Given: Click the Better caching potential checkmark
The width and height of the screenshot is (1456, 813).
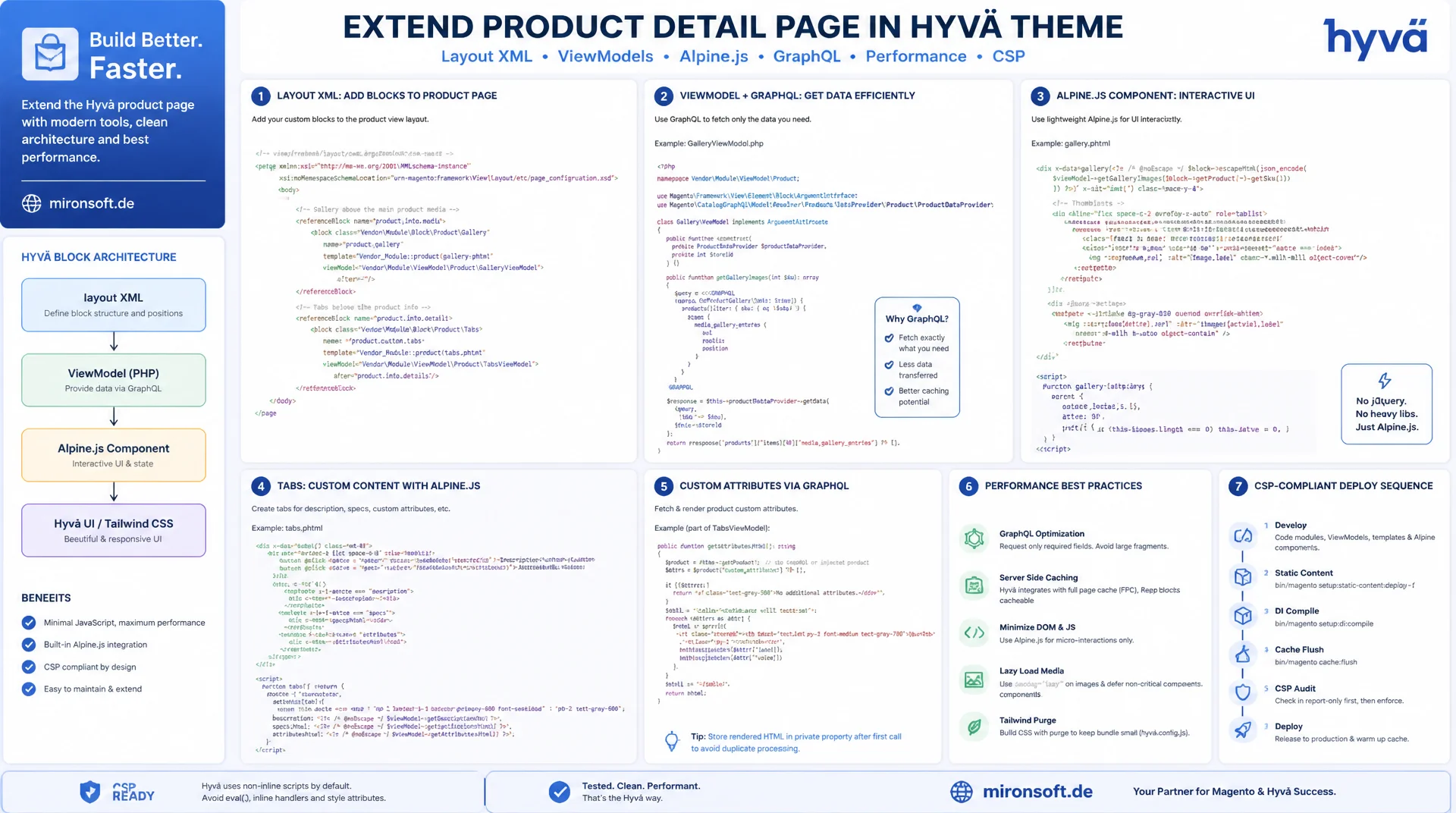Looking at the screenshot, I should [889, 391].
